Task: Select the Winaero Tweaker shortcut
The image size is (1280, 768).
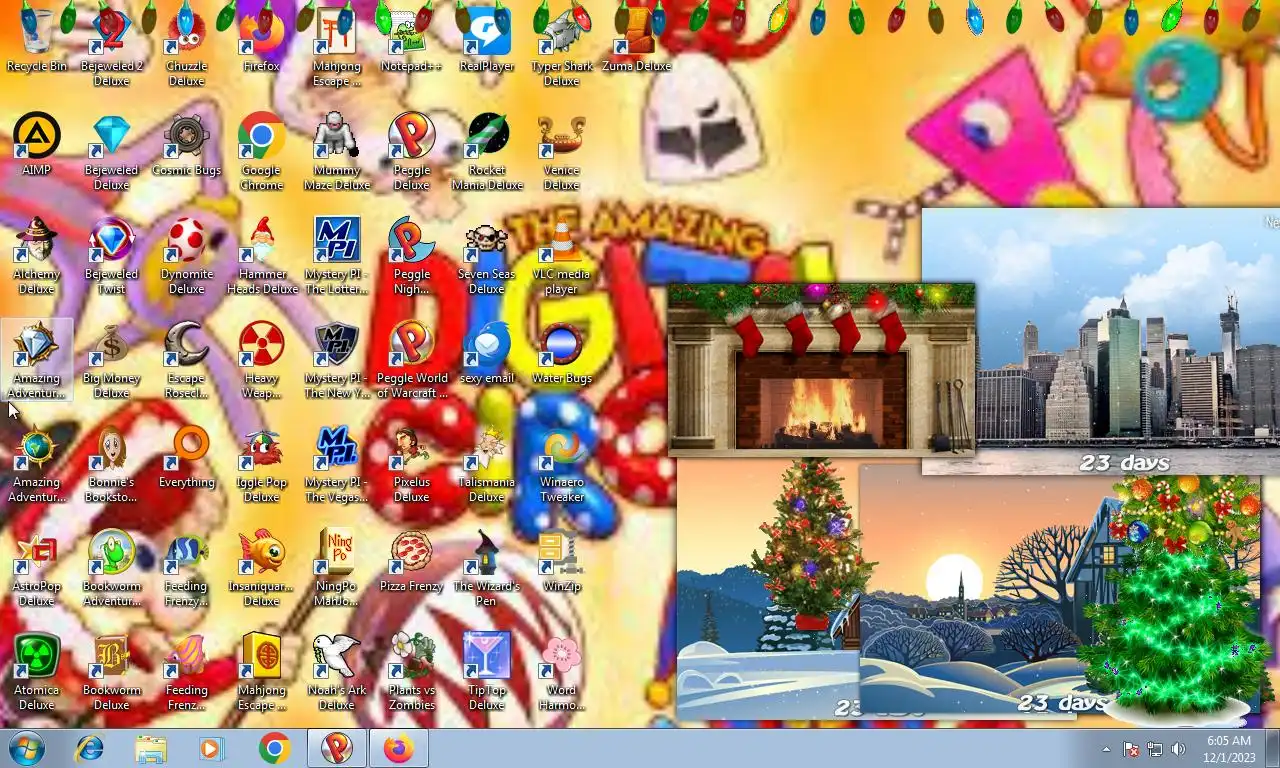Action: coord(561,464)
